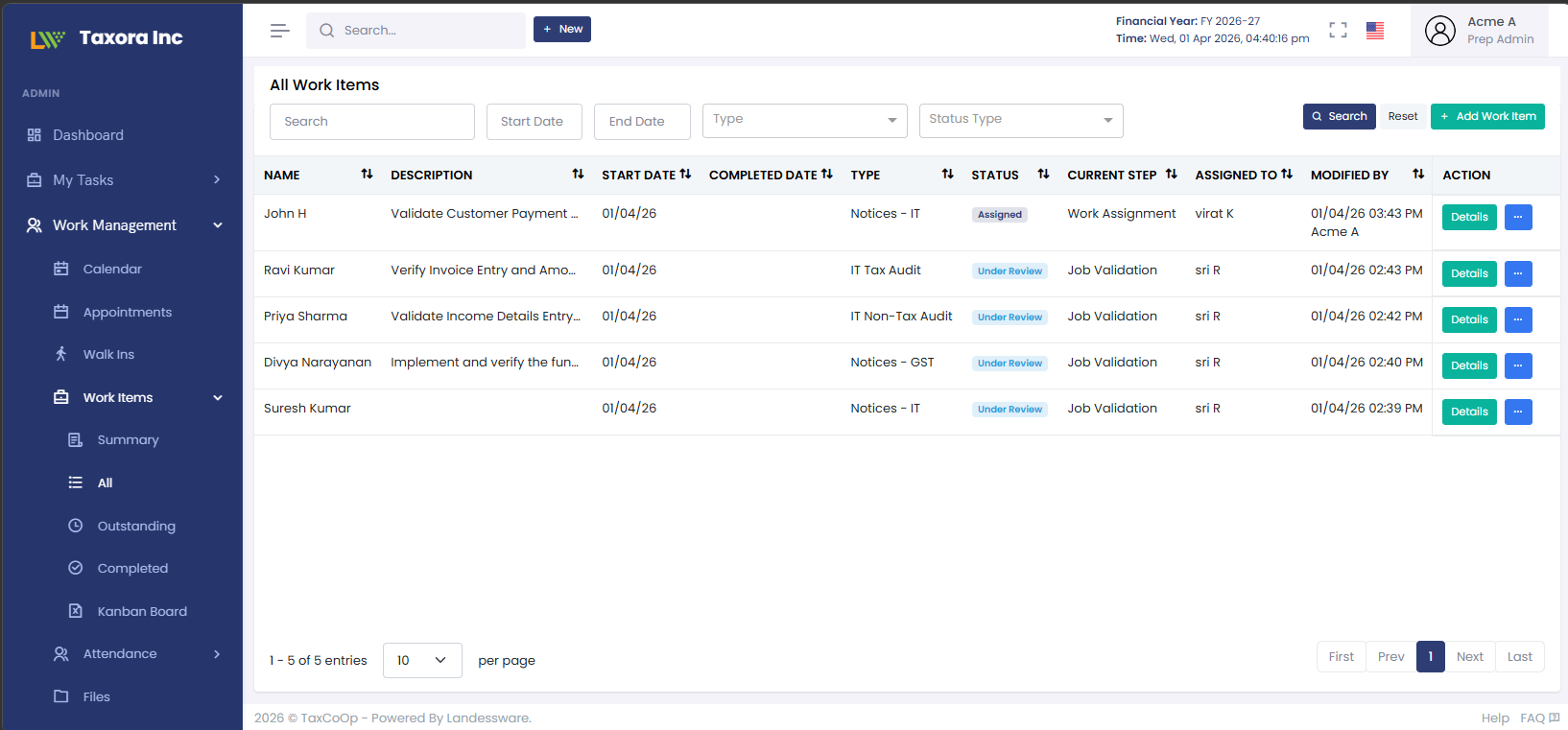Click the Walk Ins walking person icon
1568x730 pixels.
click(x=61, y=354)
